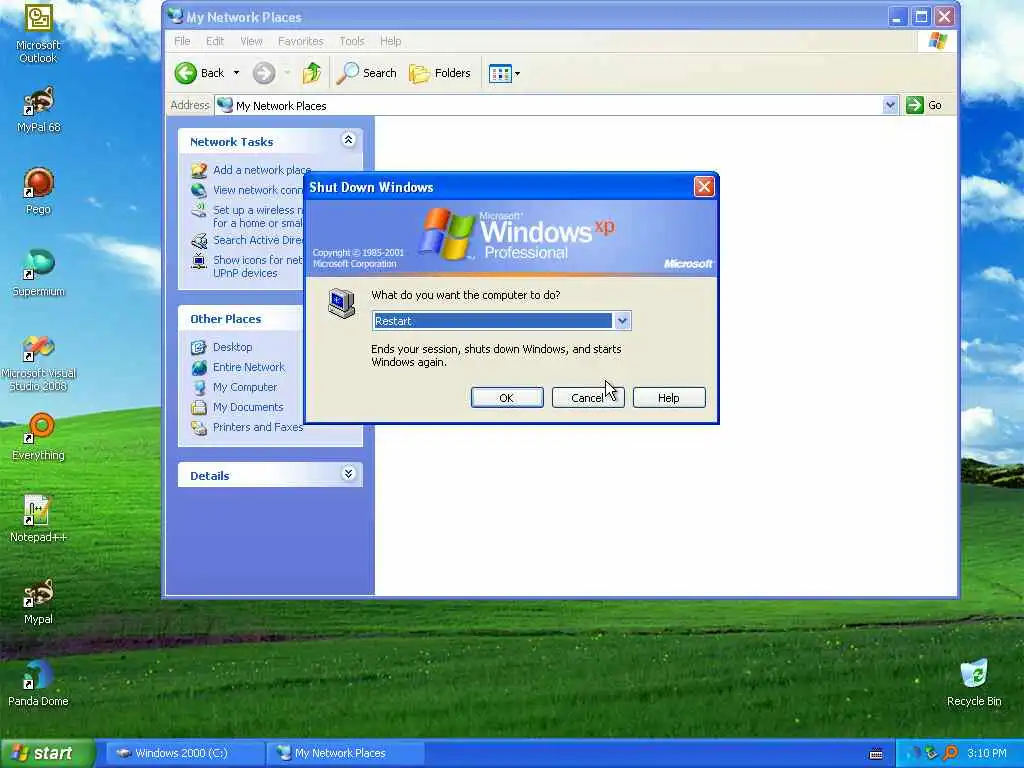Switch to My Network Places taskbar button

[345, 753]
